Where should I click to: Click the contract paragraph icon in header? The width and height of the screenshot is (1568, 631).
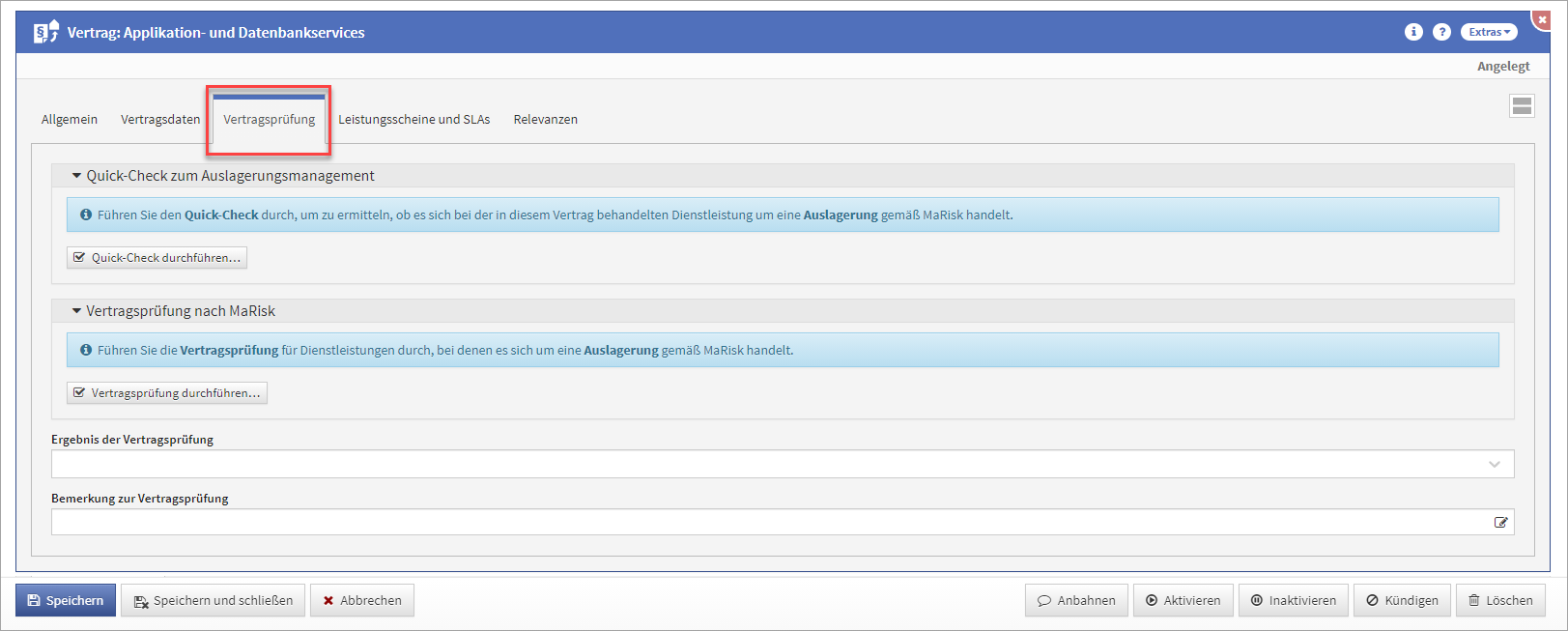point(45,32)
